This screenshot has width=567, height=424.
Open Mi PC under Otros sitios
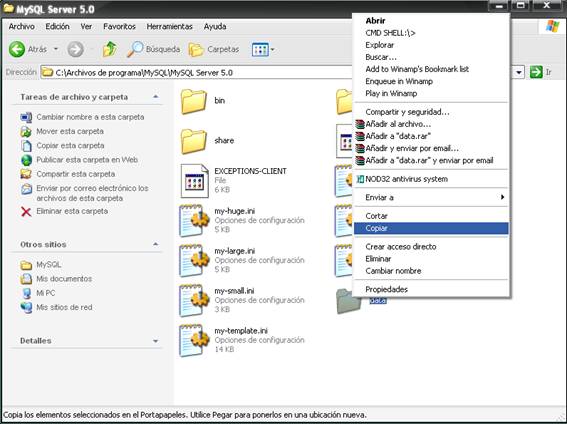(x=46, y=293)
